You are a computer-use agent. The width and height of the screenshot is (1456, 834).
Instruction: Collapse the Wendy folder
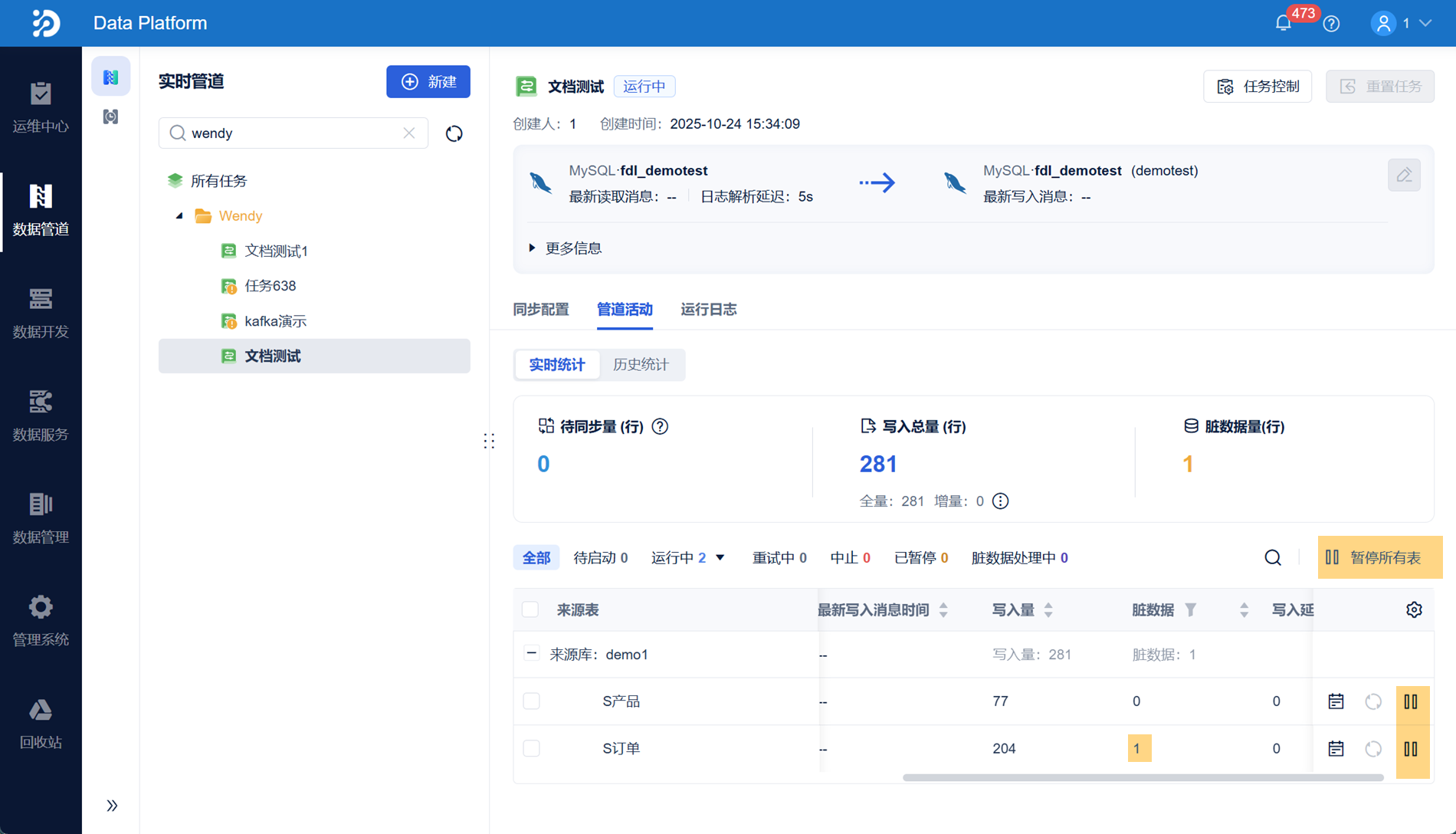click(x=179, y=216)
